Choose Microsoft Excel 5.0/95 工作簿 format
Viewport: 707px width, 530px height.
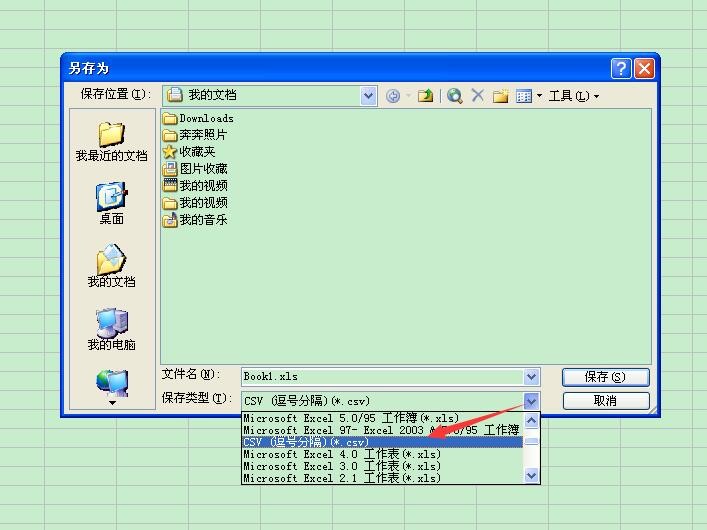(x=382, y=418)
